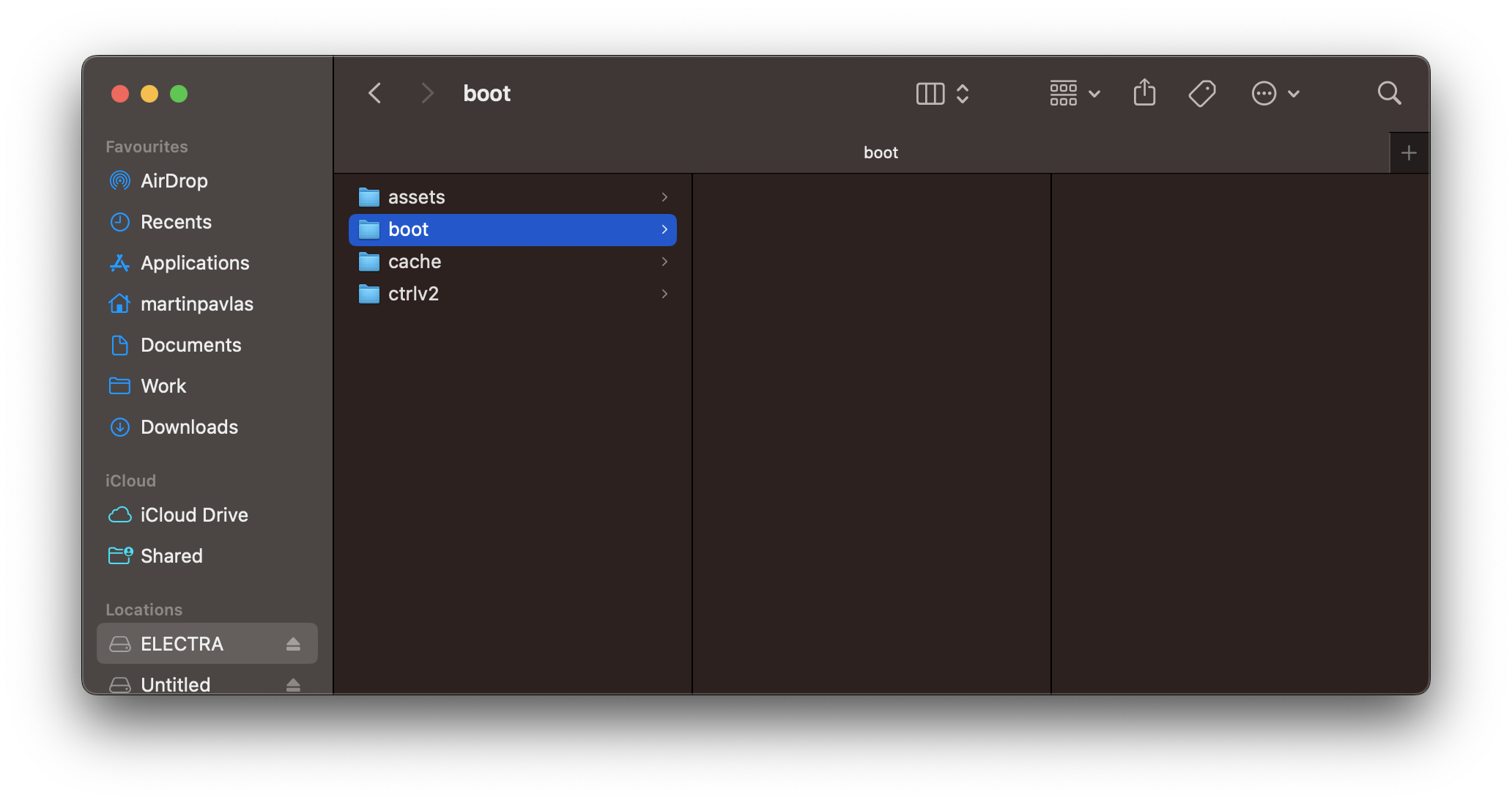Image resolution: width=1512 pixels, height=803 pixels.
Task: Open the Edit Tags icon
Action: (x=1201, y=93)
